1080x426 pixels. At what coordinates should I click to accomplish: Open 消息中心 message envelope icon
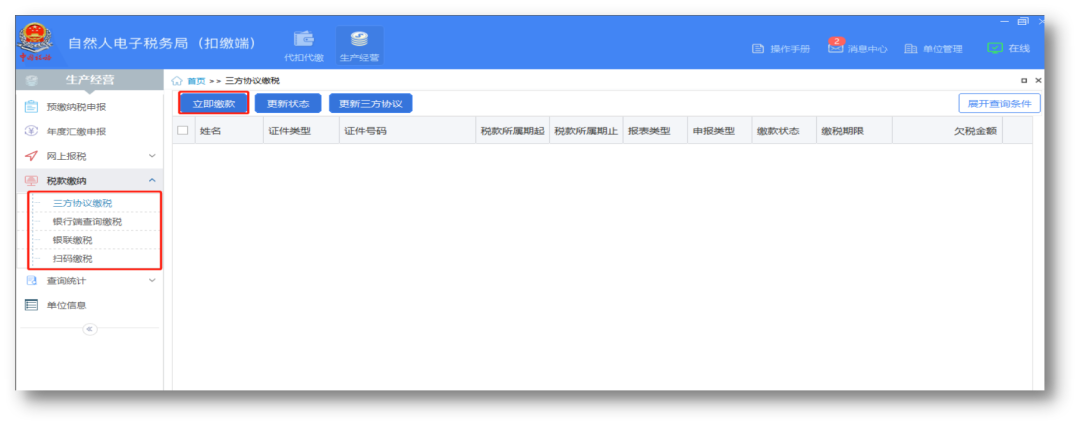click(x=835, y=48)
